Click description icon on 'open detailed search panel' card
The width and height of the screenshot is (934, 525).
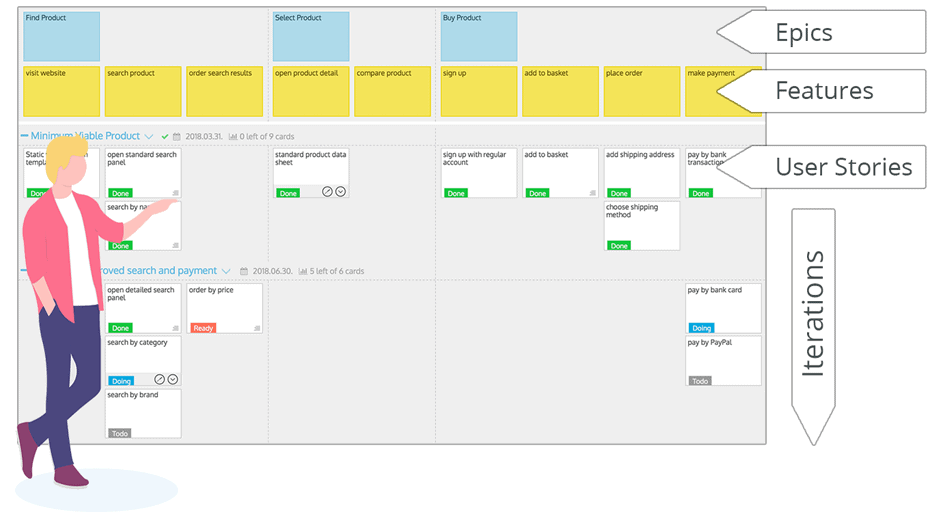click(x=176, y=328)
